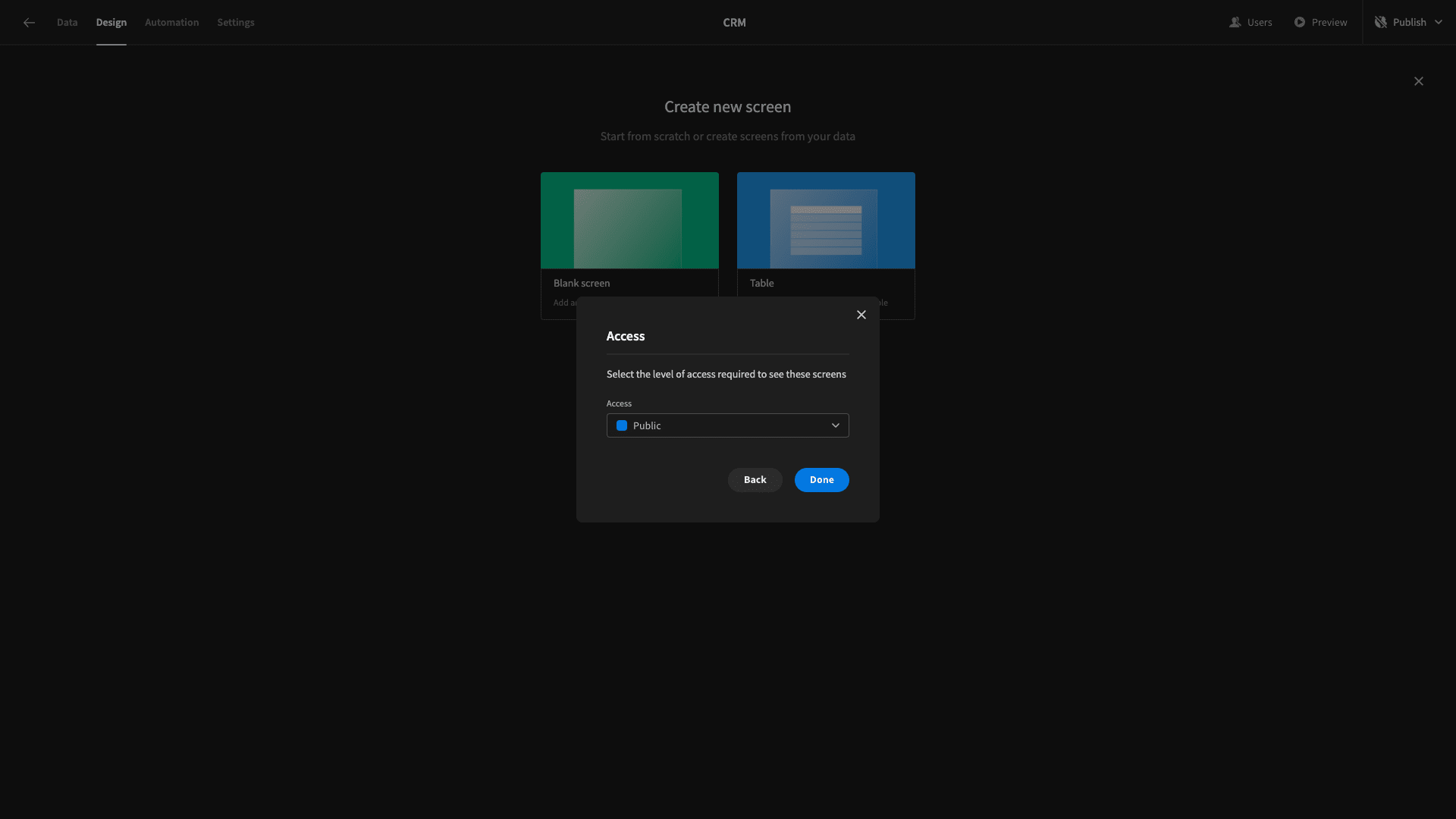The image size is (1456, 819).
Task: Select the Blank screen thumbnail
Action: point(629,221)
